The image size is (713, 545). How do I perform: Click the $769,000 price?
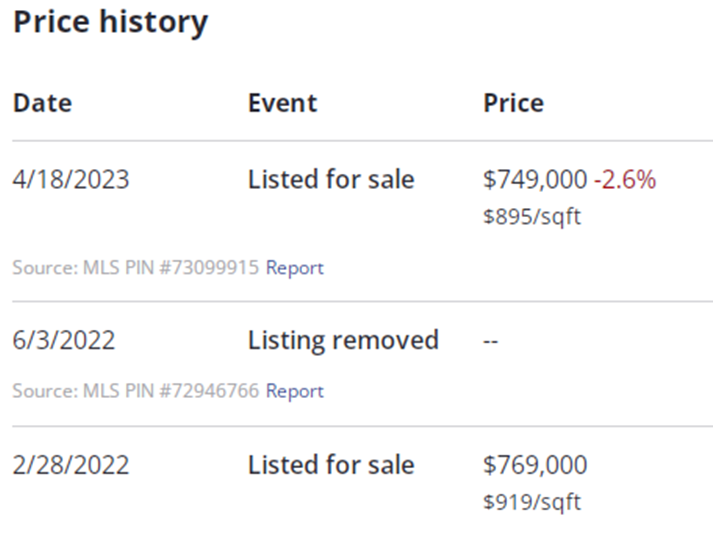pos(535,465)
